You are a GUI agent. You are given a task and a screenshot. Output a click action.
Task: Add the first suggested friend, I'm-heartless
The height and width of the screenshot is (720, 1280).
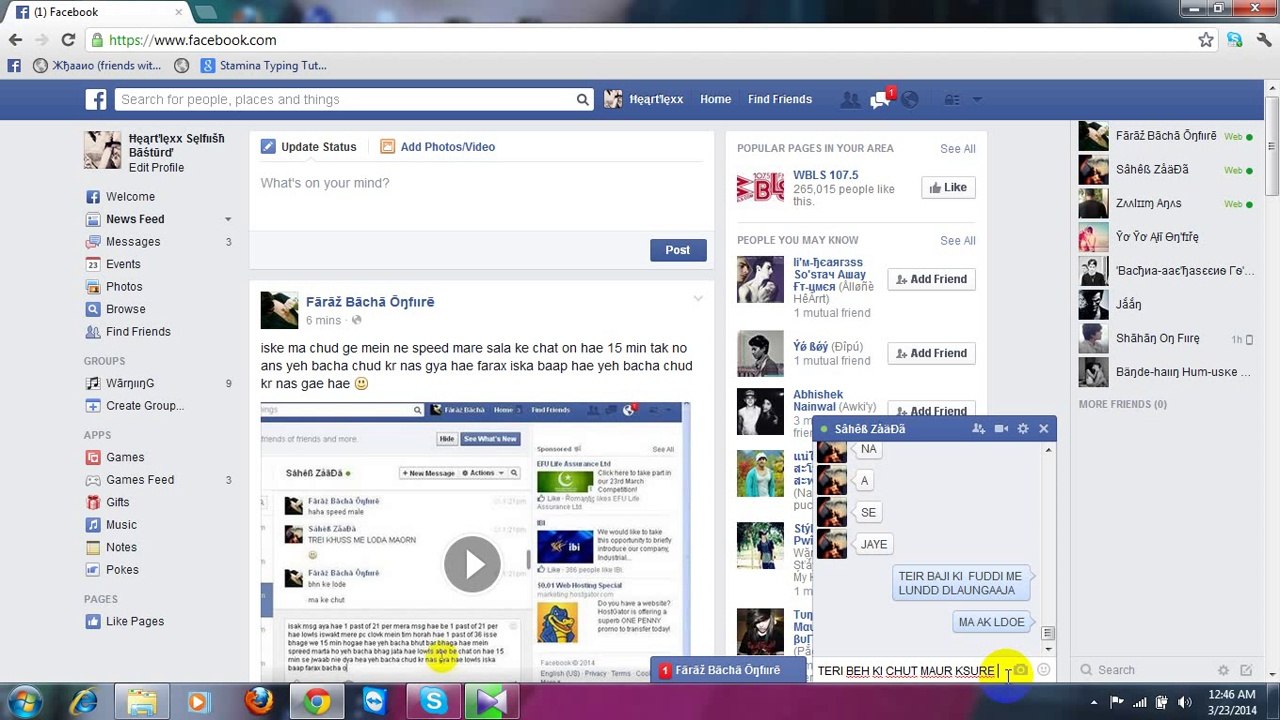[931, 280]
